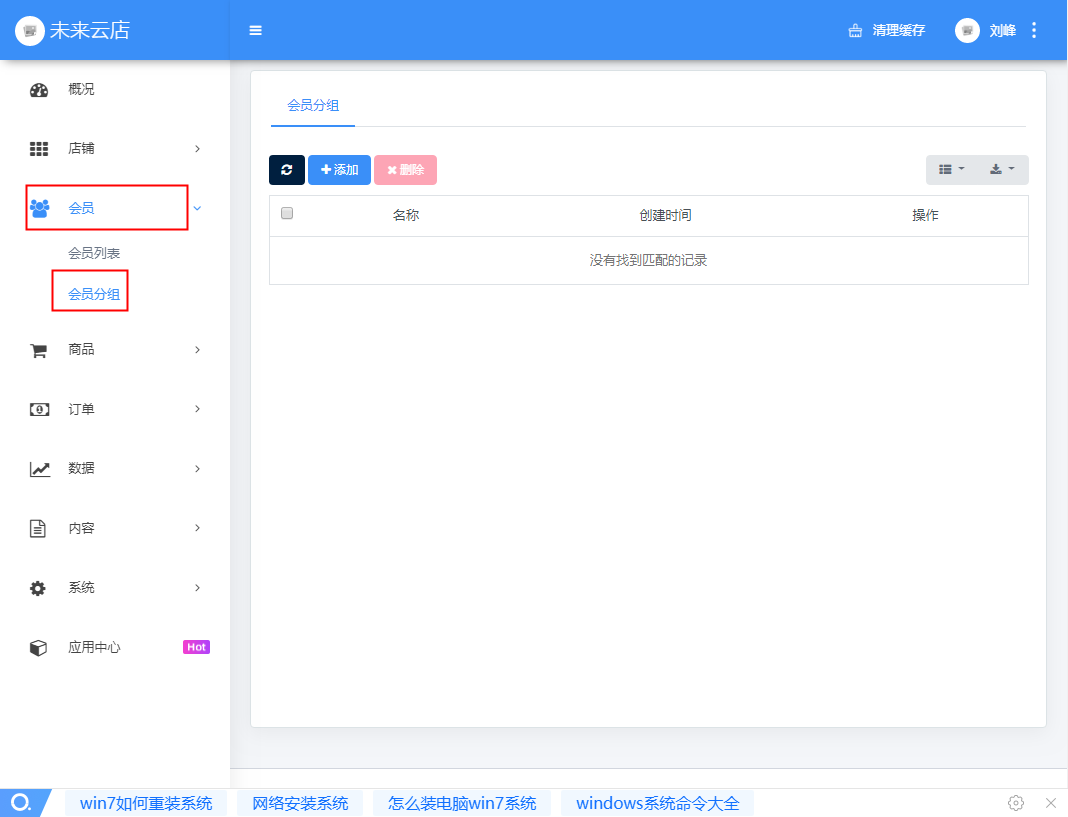The width and height of the screenshot is (1068, 817).
Task: Open the column display dropdown
Action: 951,170
